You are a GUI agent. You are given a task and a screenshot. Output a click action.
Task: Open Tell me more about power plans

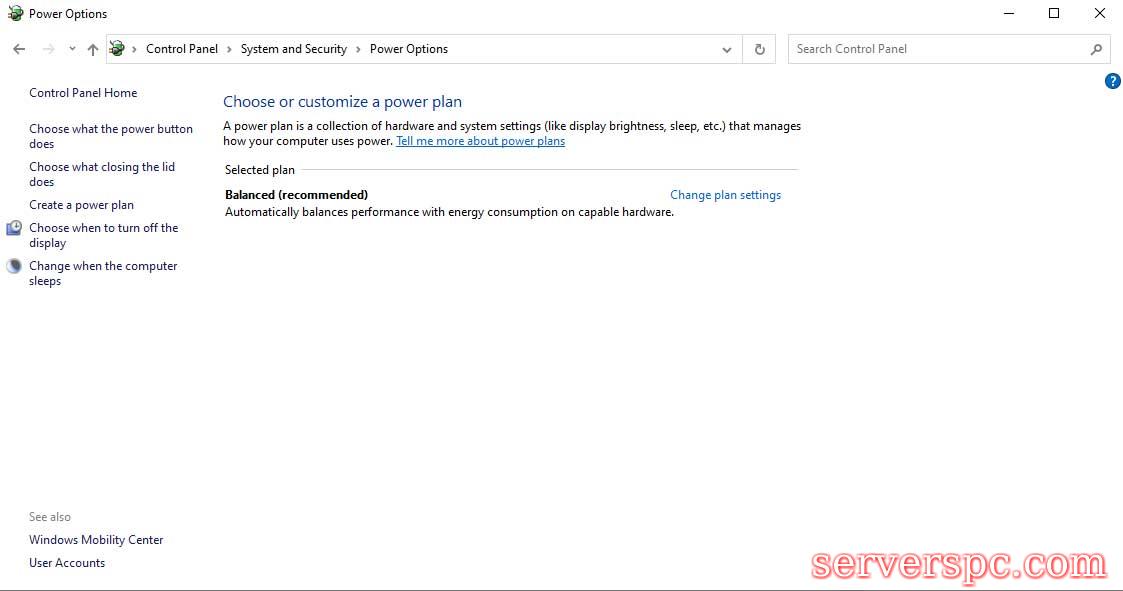tap(480, 141)
